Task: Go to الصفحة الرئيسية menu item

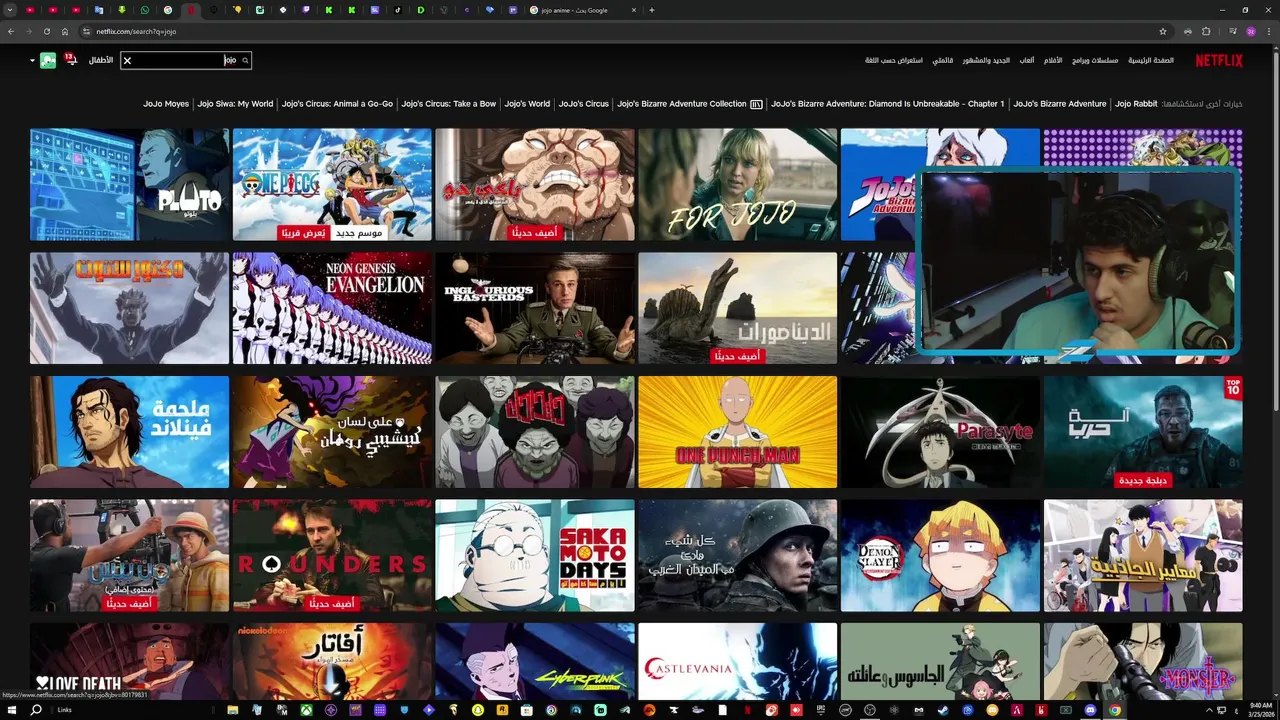Action: tap(1151, 60)
